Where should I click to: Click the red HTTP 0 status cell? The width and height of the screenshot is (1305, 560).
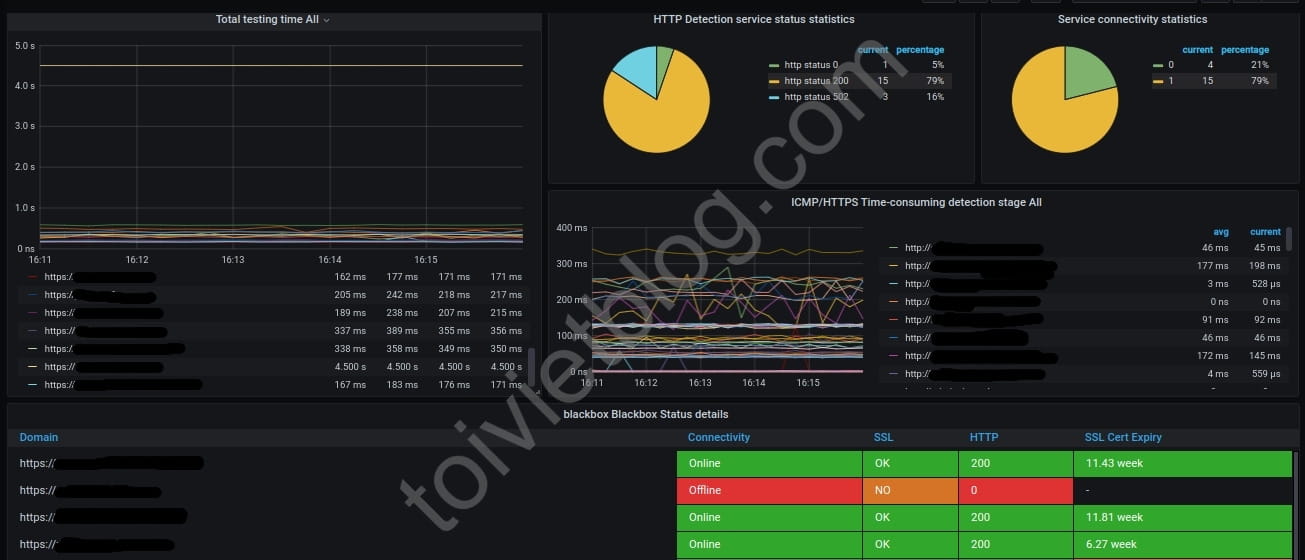click(x=1015, y=490)
